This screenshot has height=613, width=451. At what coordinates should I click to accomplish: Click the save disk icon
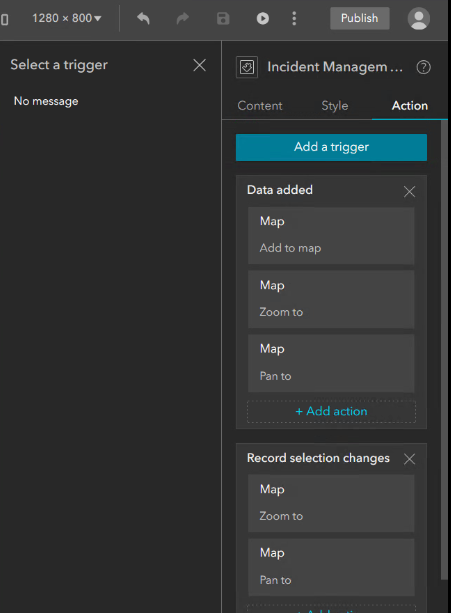click(223, 18)
